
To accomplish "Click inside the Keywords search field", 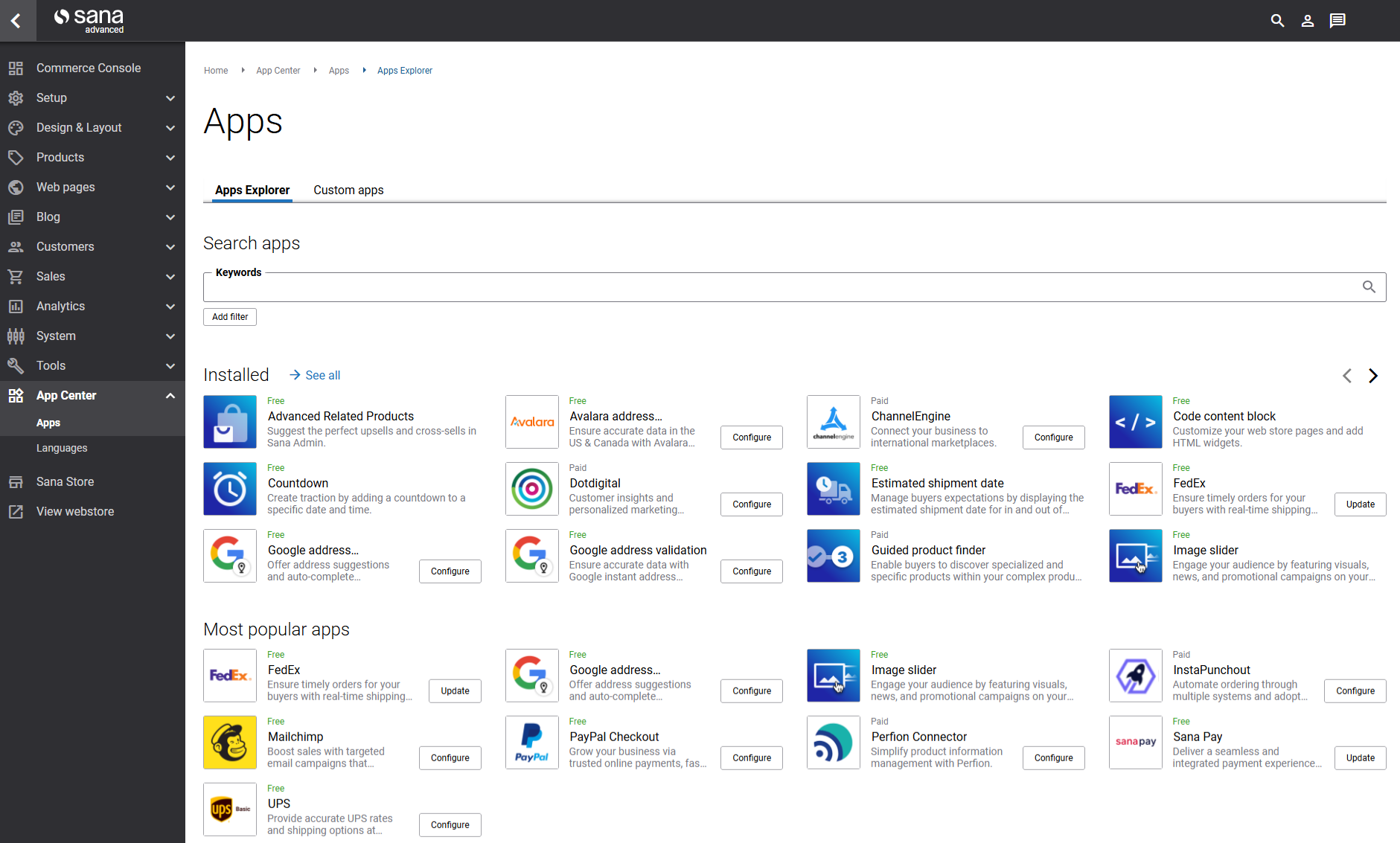I will 744,286.
